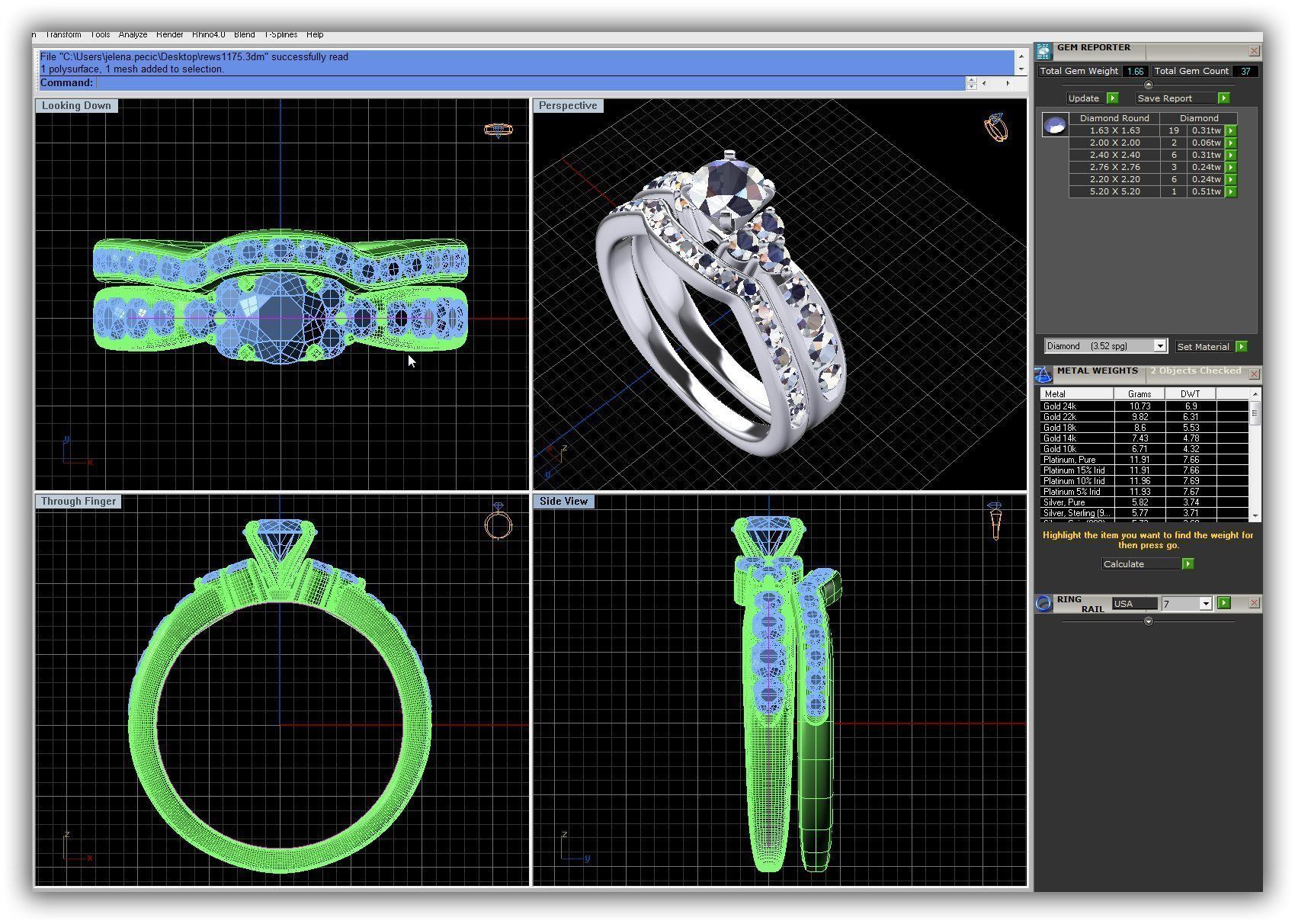
Task: Click green arrow on the 2.40 X 2.40 row
Action: [x=1230, y=156]
